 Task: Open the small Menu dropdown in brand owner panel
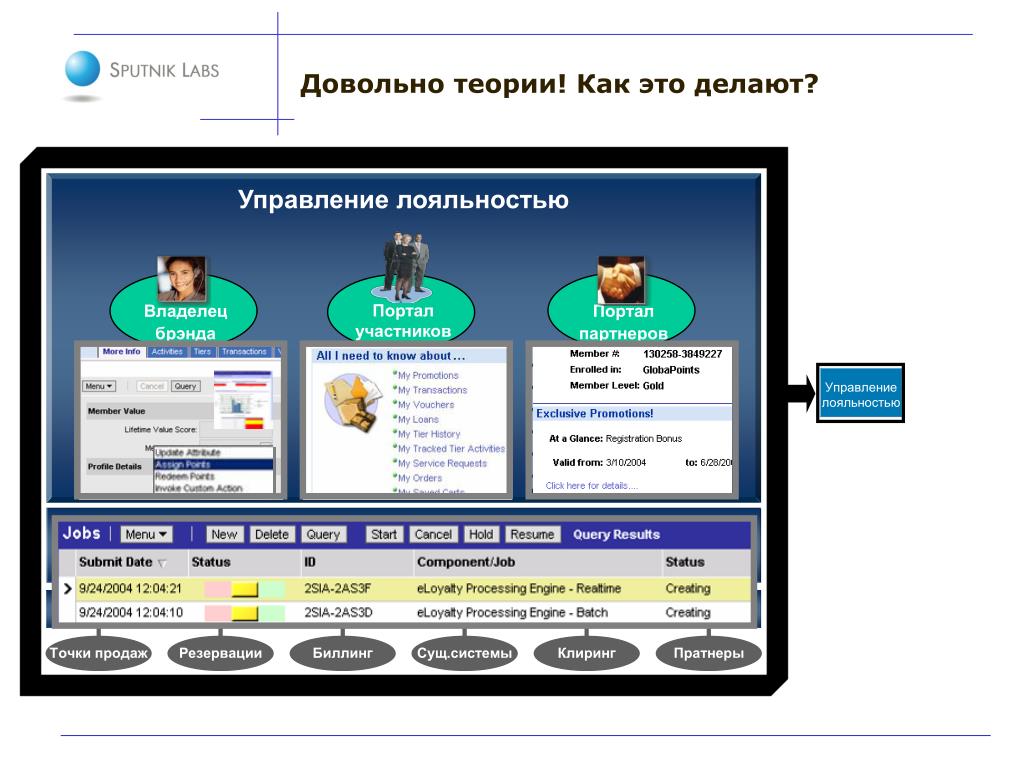coord(99,386)
